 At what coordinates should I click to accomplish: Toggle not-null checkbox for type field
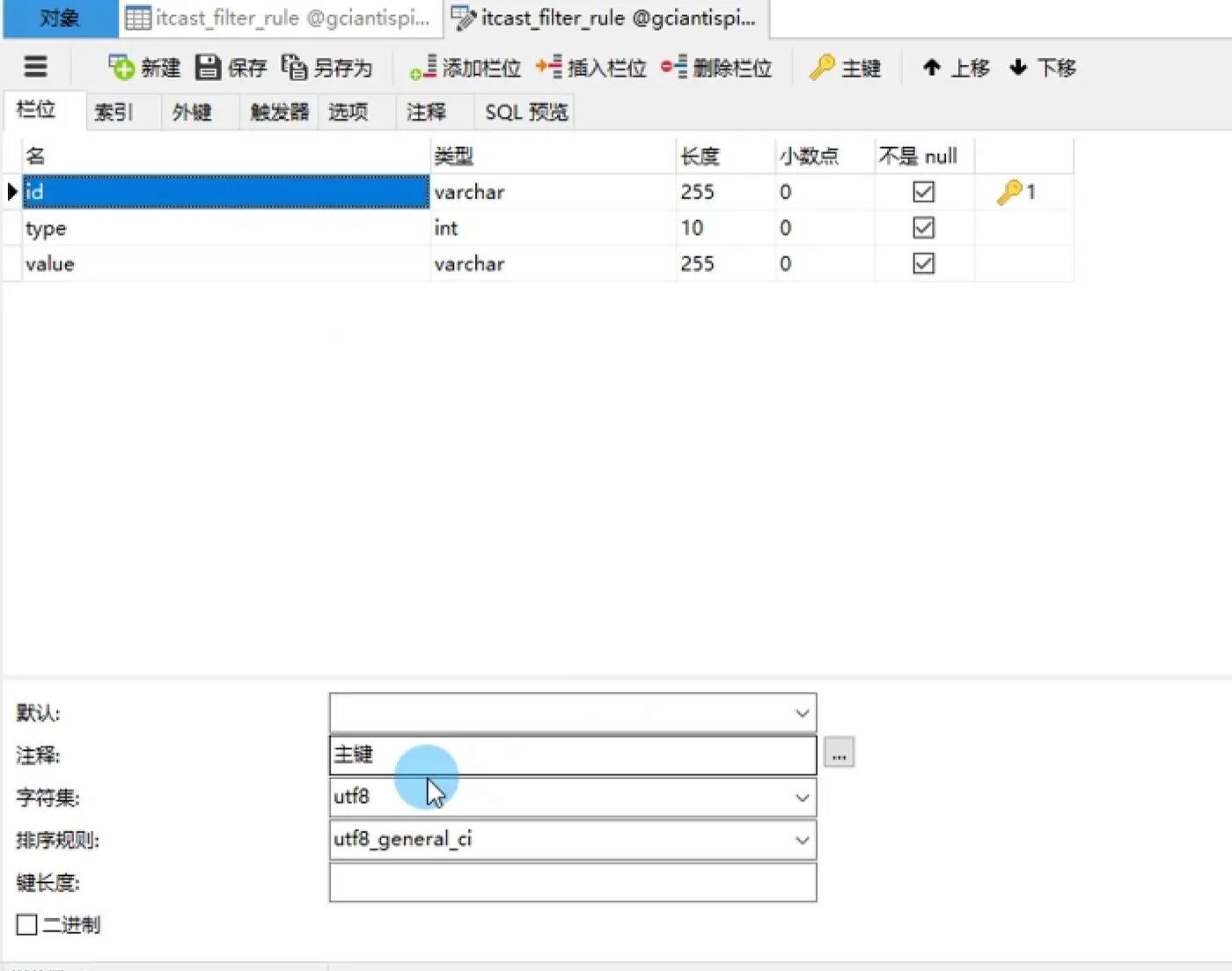tap(923, 228)
